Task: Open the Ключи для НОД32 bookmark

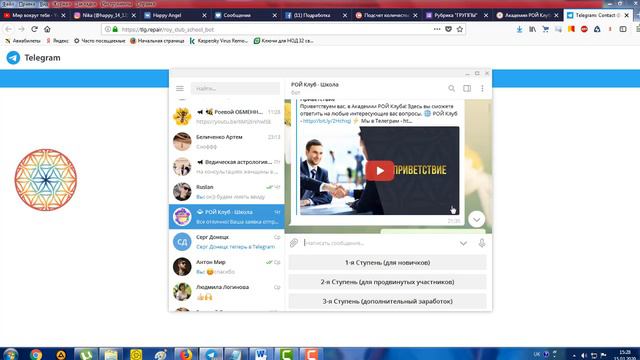Action: 284,41
